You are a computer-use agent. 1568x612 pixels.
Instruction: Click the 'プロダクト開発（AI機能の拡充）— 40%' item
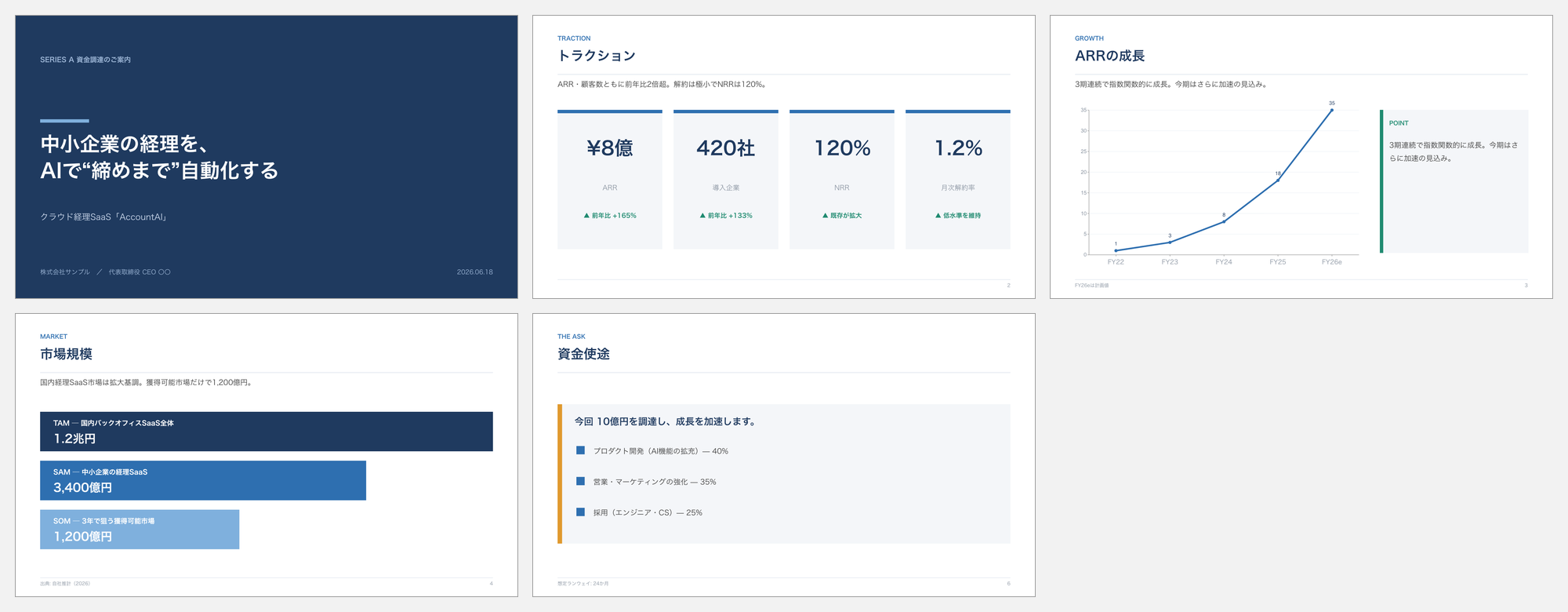click(661, 451)
